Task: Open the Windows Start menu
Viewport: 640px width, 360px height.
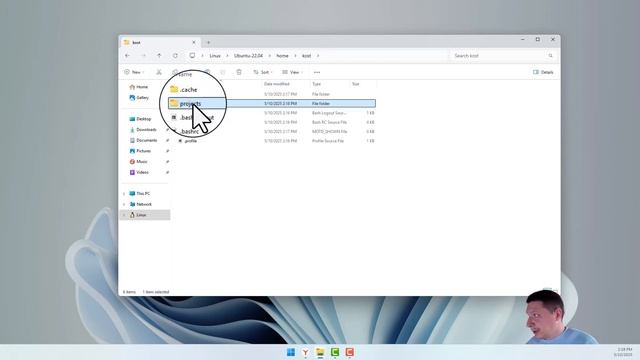Action: [291, 352]
